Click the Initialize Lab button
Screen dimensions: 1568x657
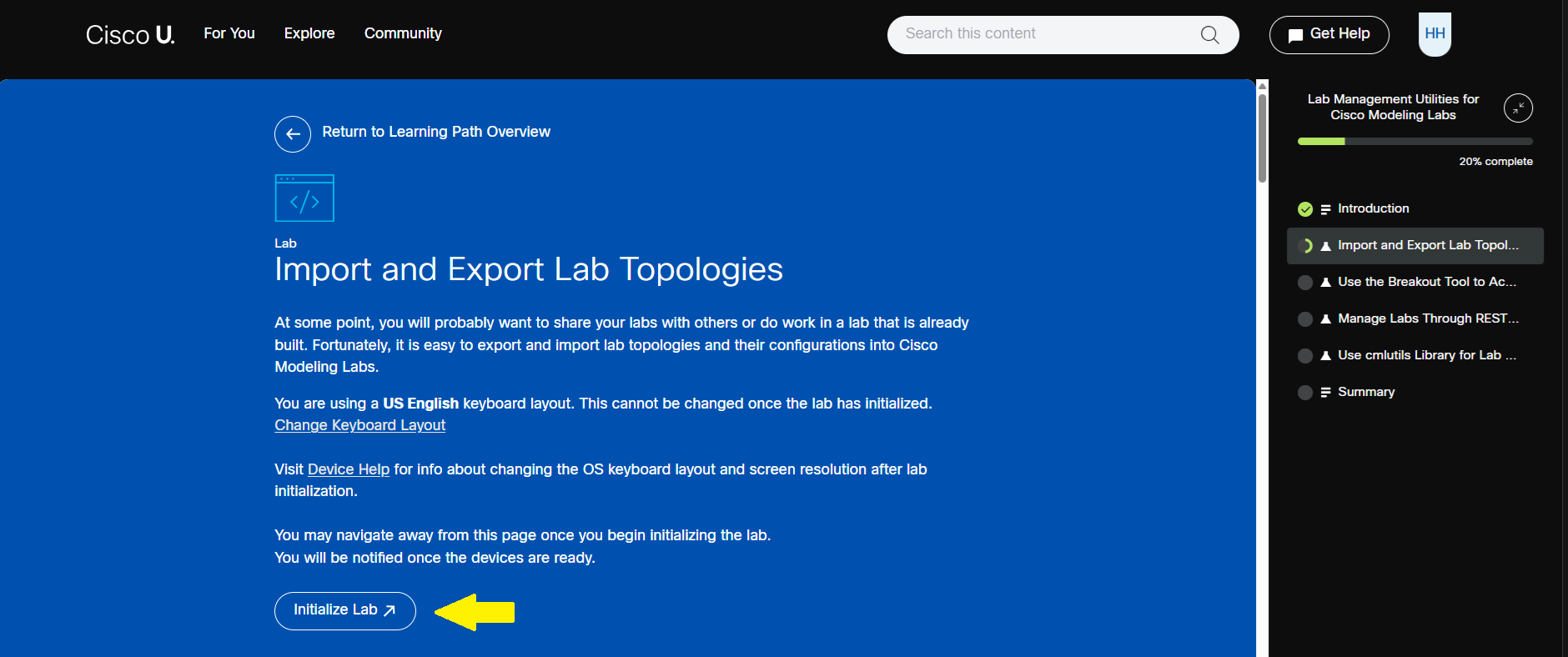[344, 610]
